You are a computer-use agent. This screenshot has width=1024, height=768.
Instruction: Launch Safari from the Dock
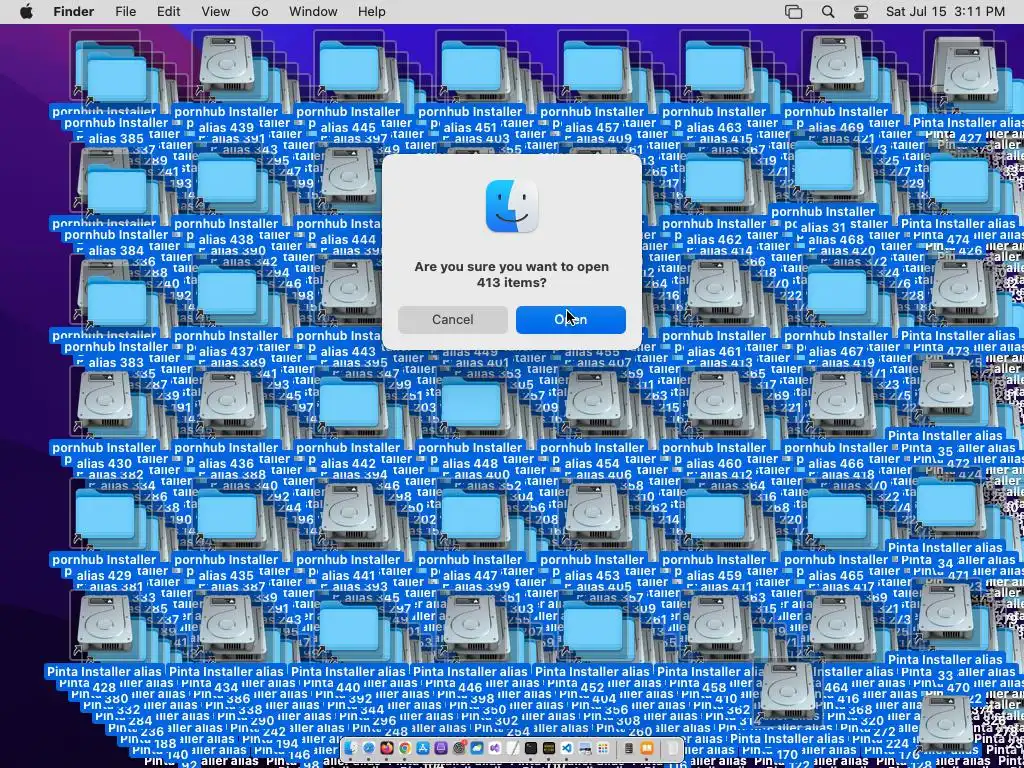point(369,748)
